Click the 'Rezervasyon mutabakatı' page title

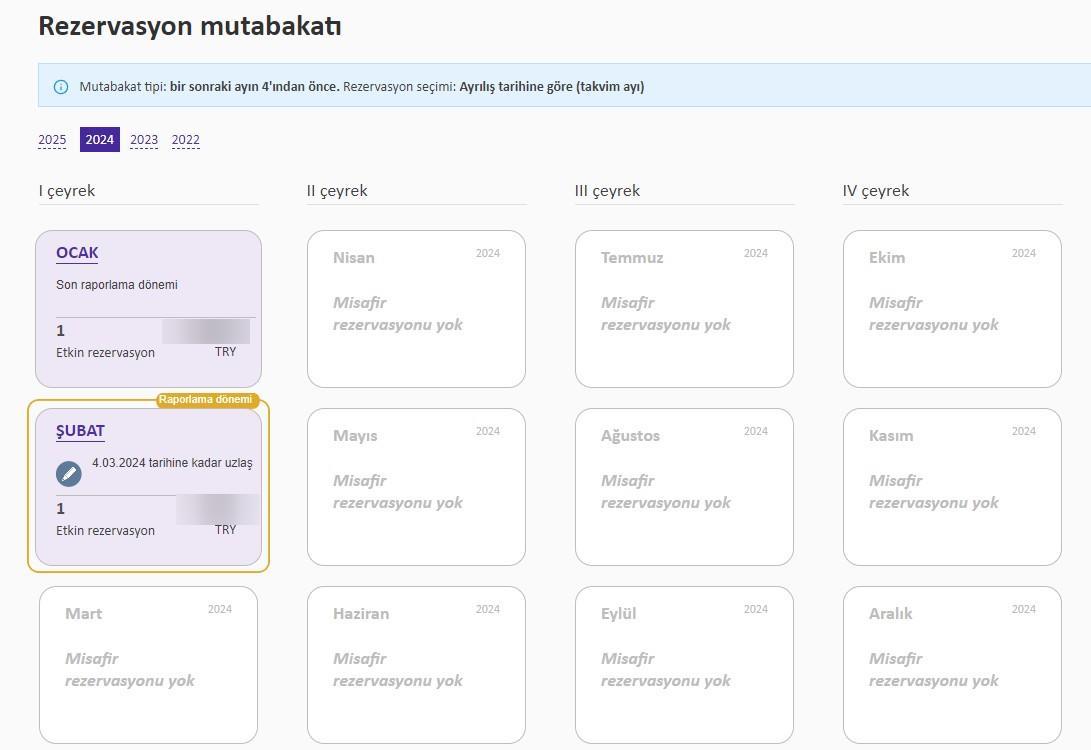(190, 26)
